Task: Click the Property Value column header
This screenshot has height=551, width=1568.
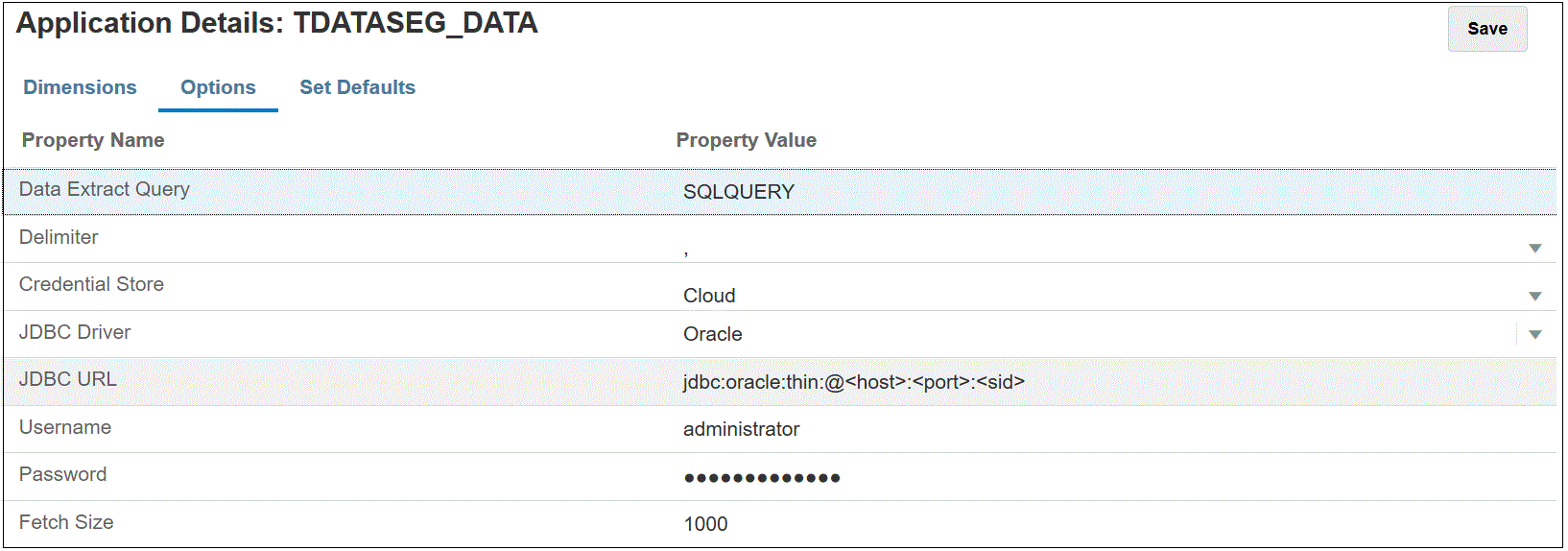Action: pos(746,140)
